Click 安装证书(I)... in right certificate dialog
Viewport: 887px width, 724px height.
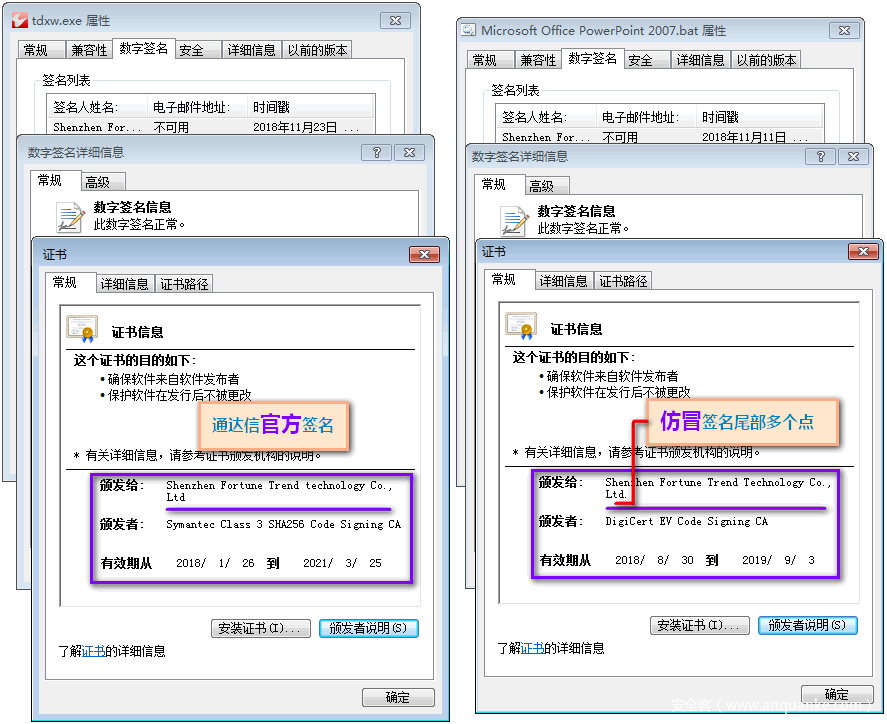[700, 625]
